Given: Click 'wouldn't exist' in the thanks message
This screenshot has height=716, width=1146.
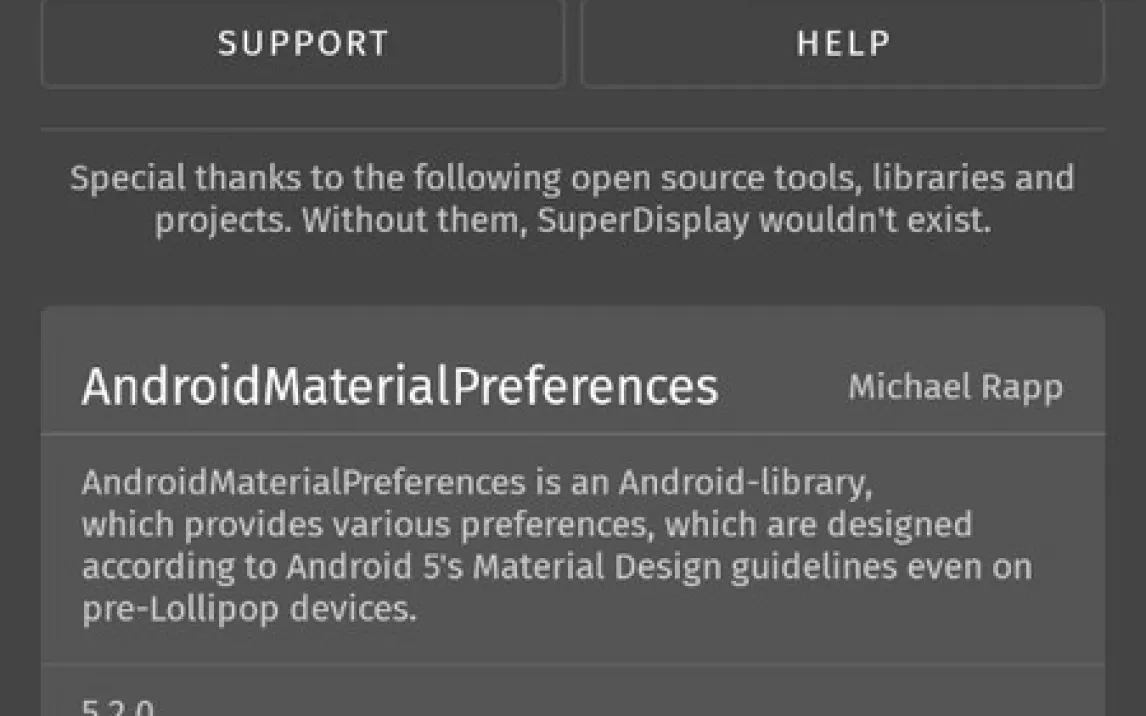Looking at the screenshot, I should [x=874, y=220].
